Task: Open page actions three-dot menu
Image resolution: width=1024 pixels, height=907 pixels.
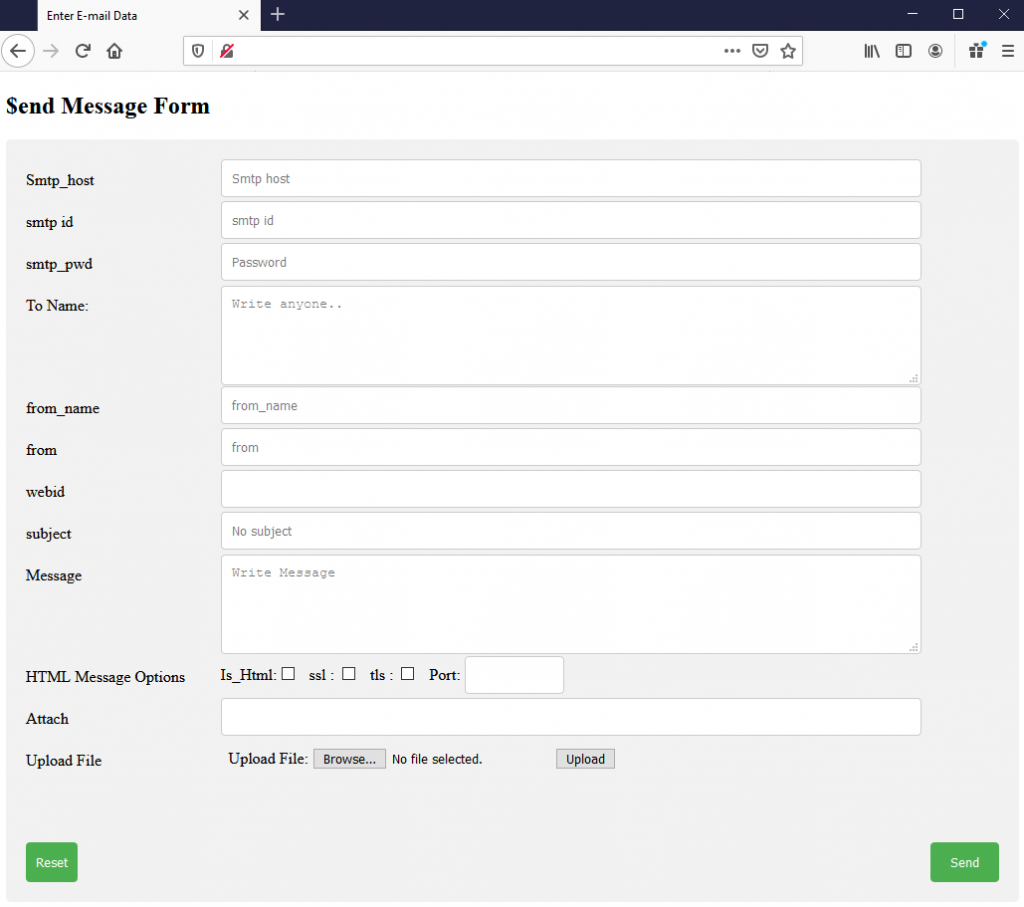Action: pos(732,51)
